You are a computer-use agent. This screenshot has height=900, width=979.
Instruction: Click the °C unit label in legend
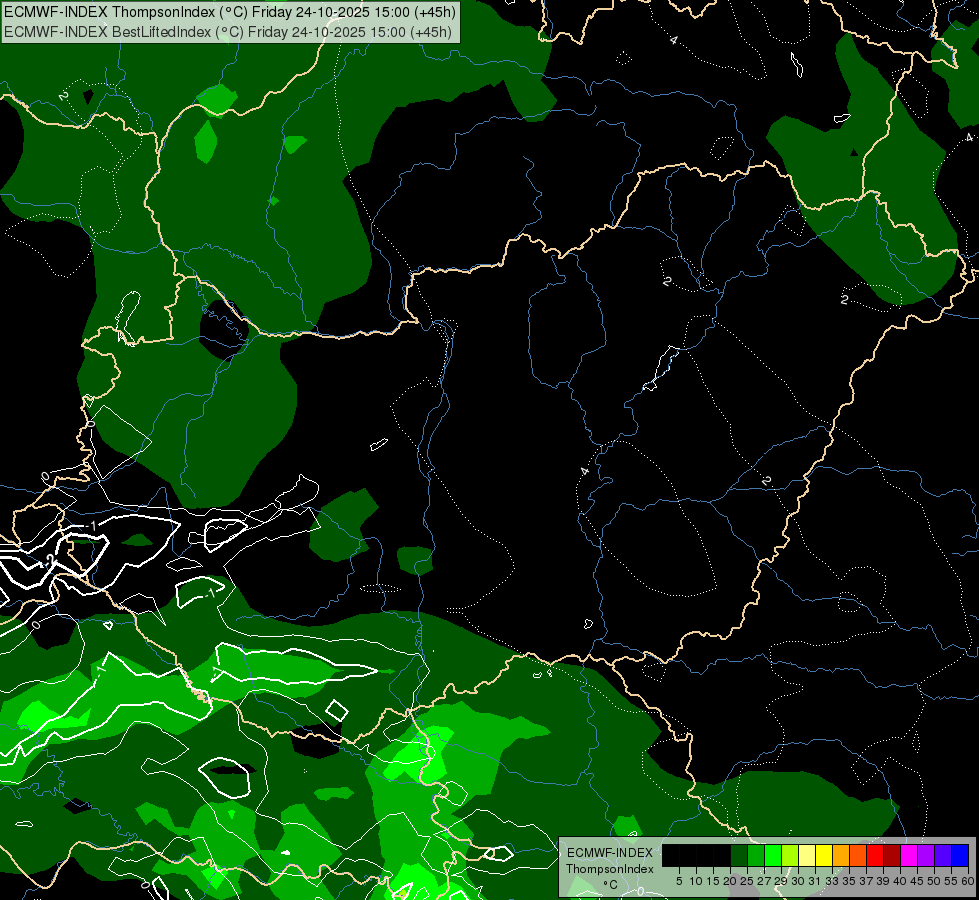pyautogui.click(x=610, y=884)
